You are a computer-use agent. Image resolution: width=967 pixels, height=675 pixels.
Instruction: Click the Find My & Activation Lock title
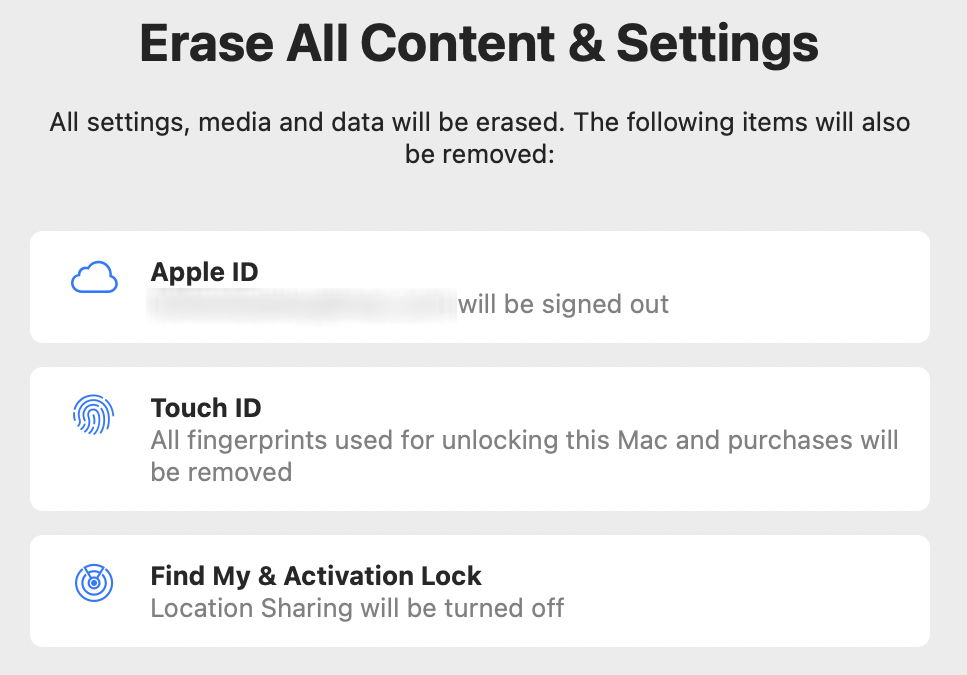pyautogui.click(x=314, y=576)
